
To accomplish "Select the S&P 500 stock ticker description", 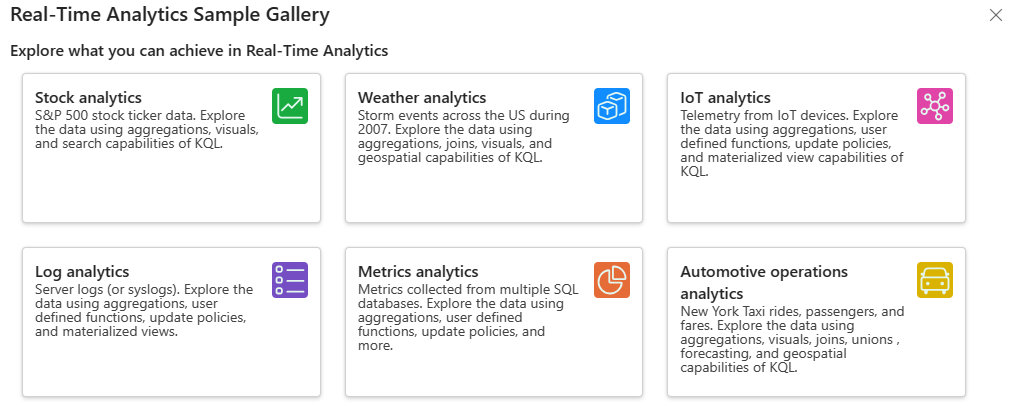I will coord(148,129).
